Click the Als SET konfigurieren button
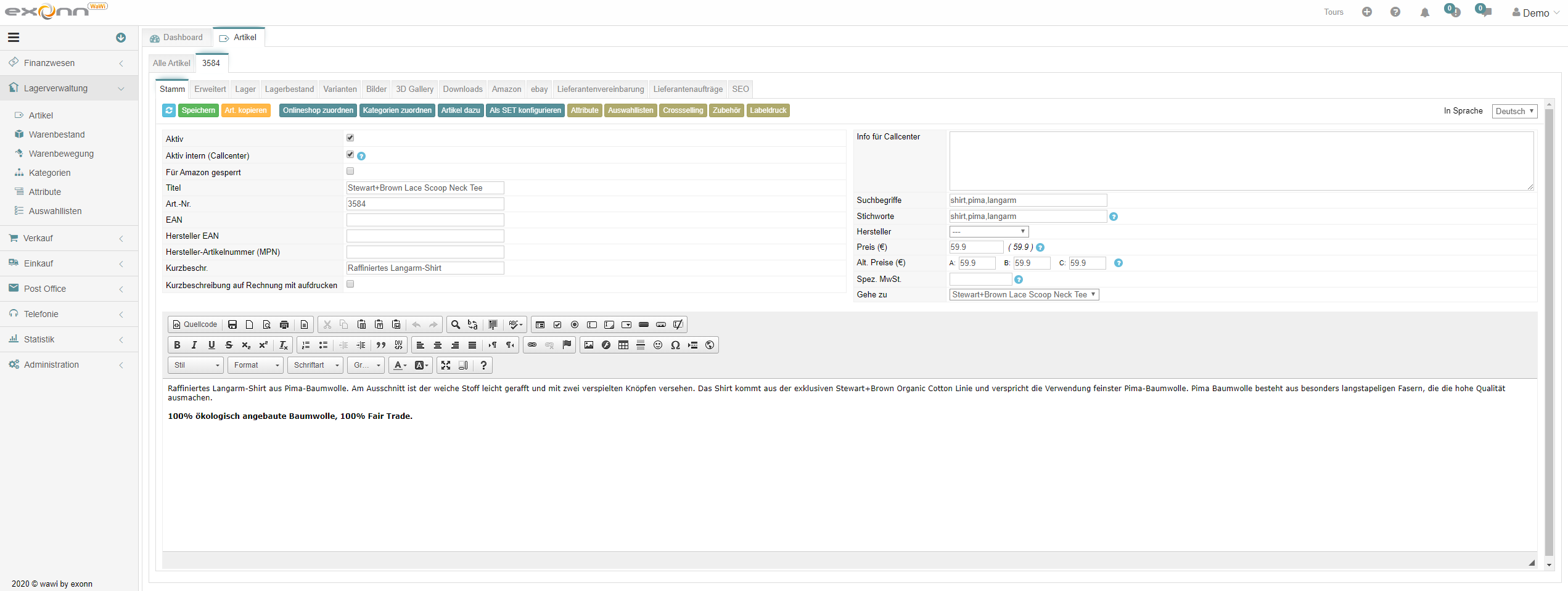1568x591 pixels. pos(525,110)
